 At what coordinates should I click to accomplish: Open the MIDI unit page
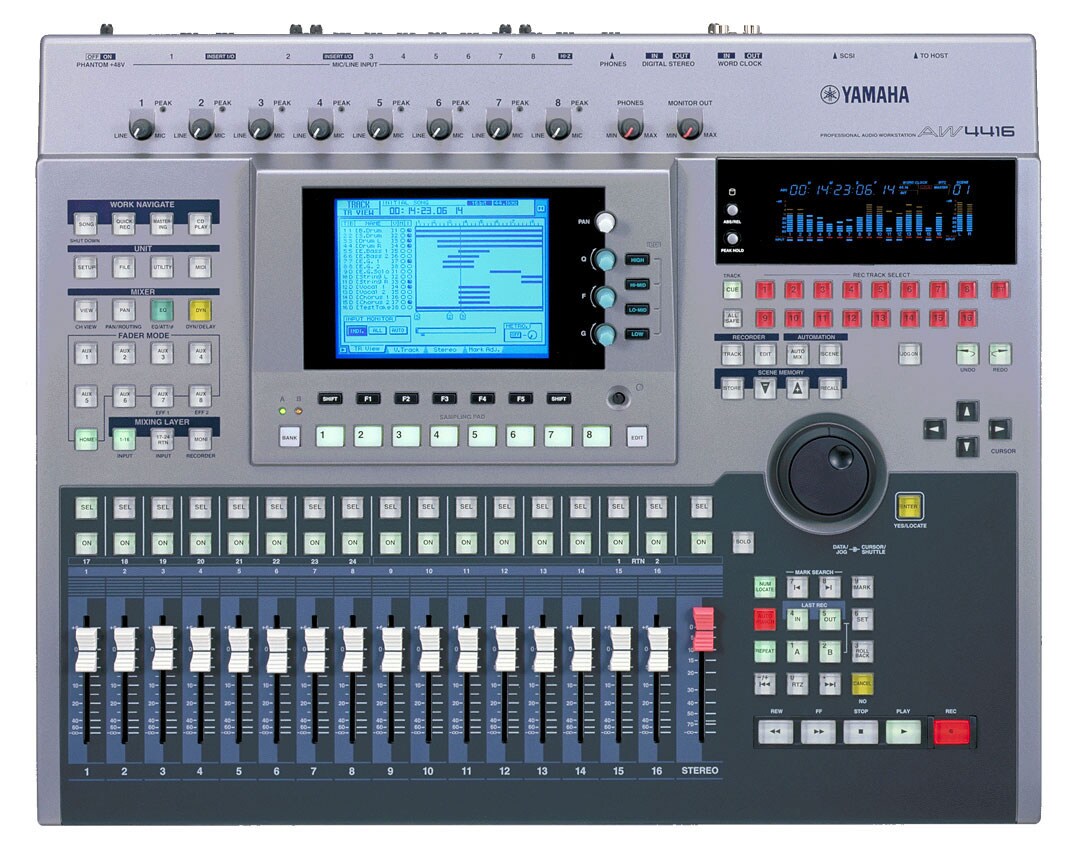198,267
